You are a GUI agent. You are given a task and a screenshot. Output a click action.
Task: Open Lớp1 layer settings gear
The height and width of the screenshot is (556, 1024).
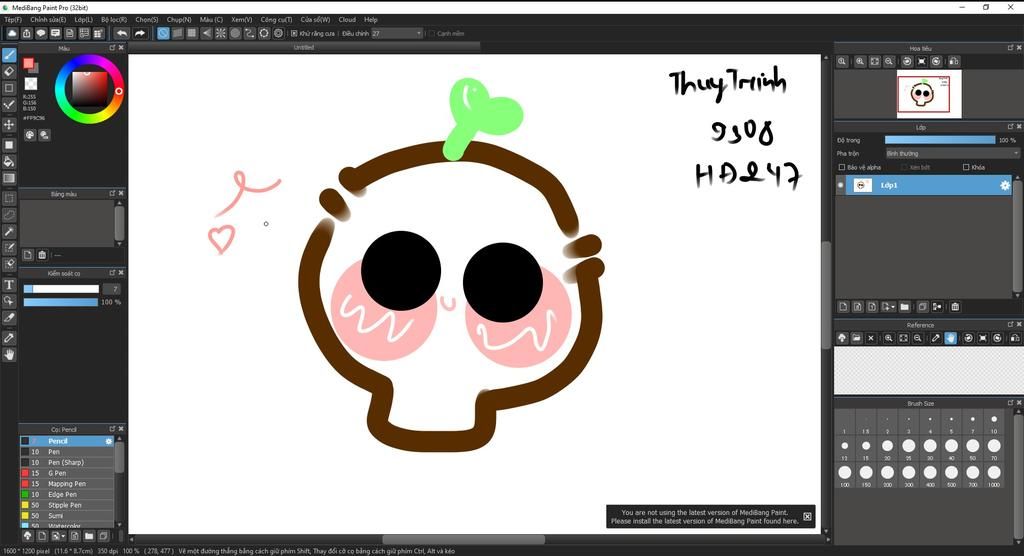1005,186
